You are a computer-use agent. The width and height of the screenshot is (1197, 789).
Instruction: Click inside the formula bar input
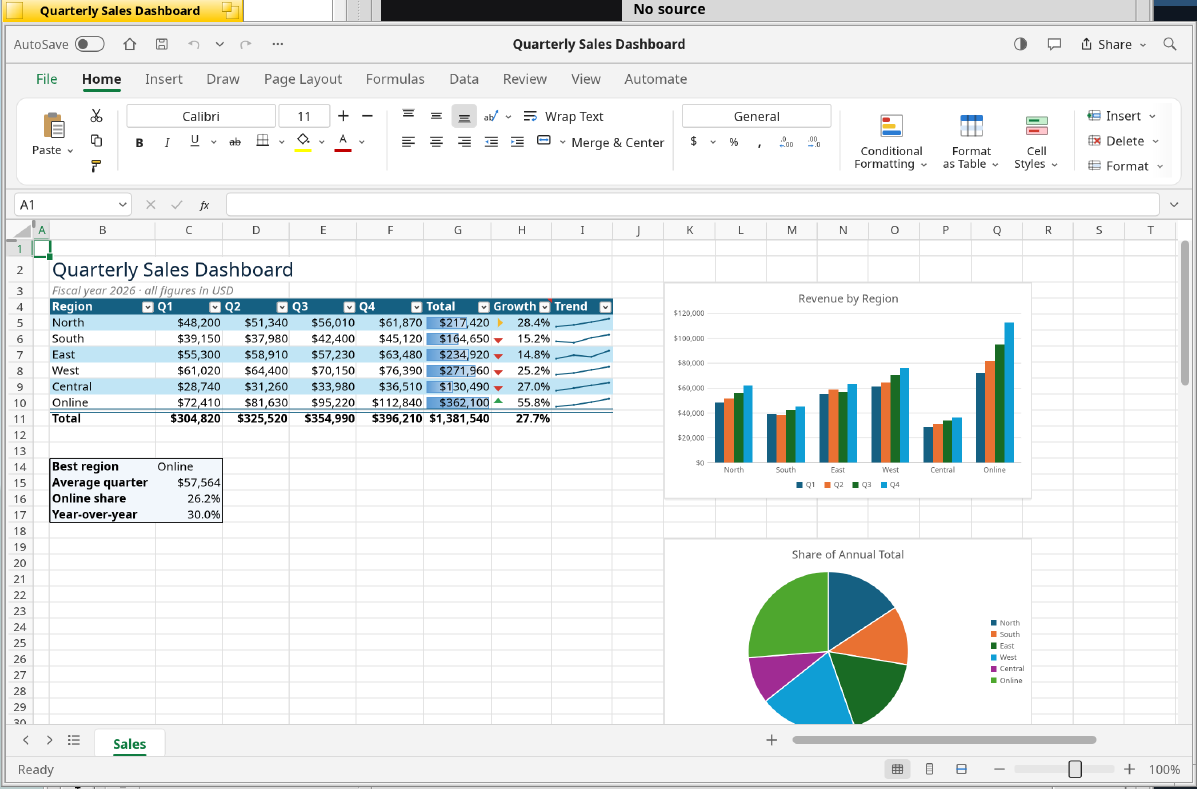[692, 204]
